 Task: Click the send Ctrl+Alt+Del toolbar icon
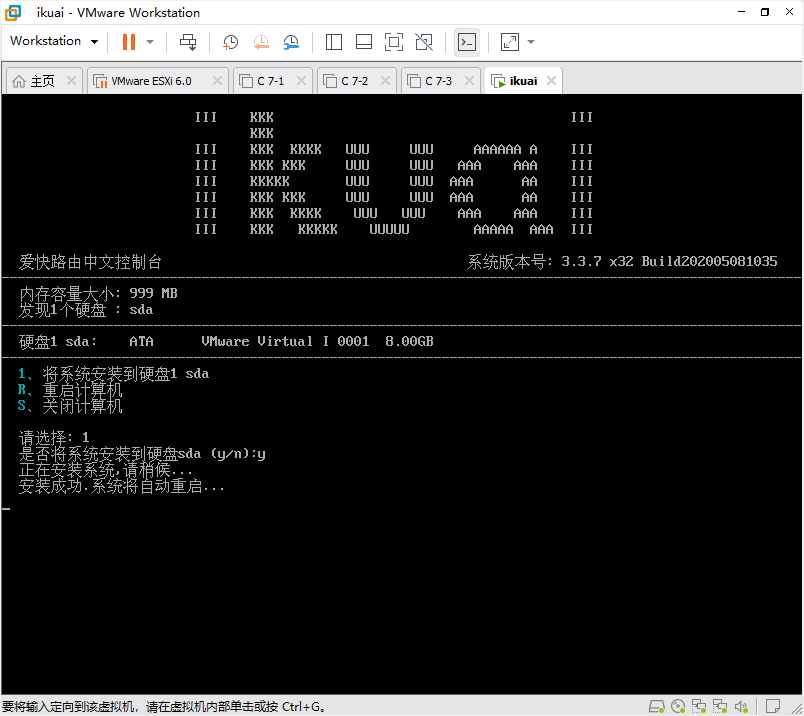pyautogui.click(x=187, y=42)
